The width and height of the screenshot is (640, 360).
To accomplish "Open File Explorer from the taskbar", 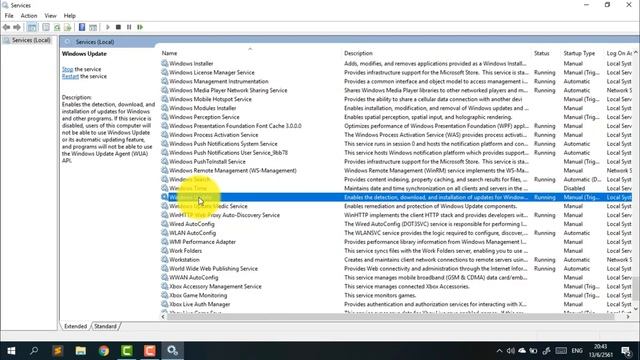I will point(80,351).
